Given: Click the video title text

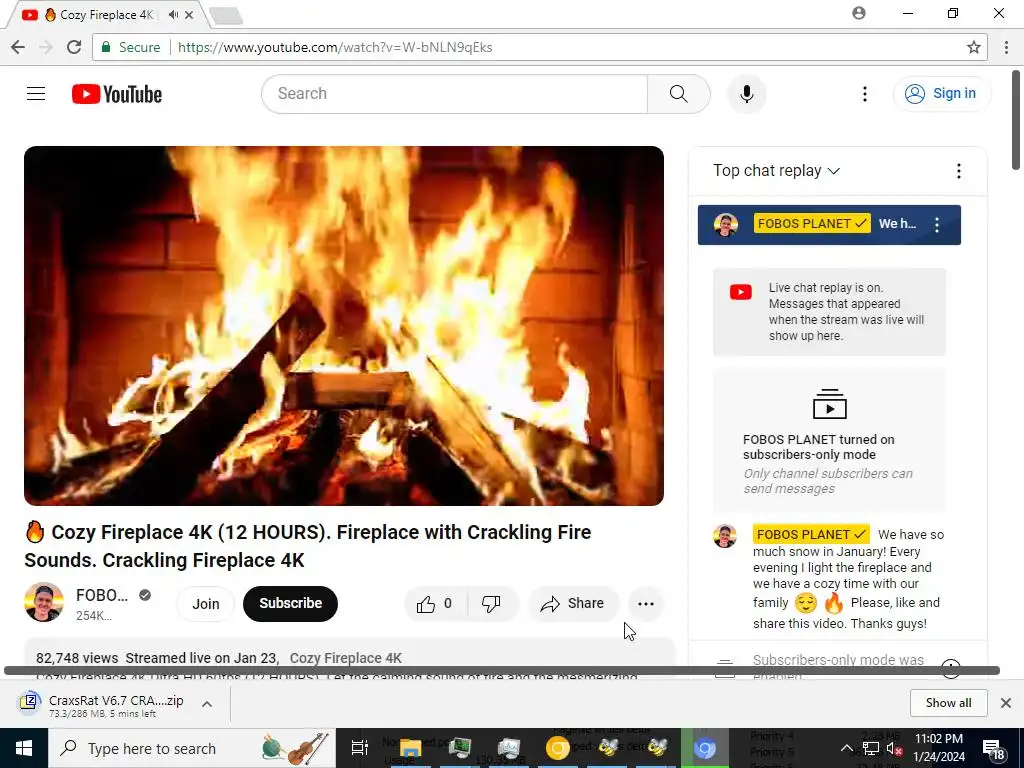Looking at the screenshot, I should tap(308, 546).
